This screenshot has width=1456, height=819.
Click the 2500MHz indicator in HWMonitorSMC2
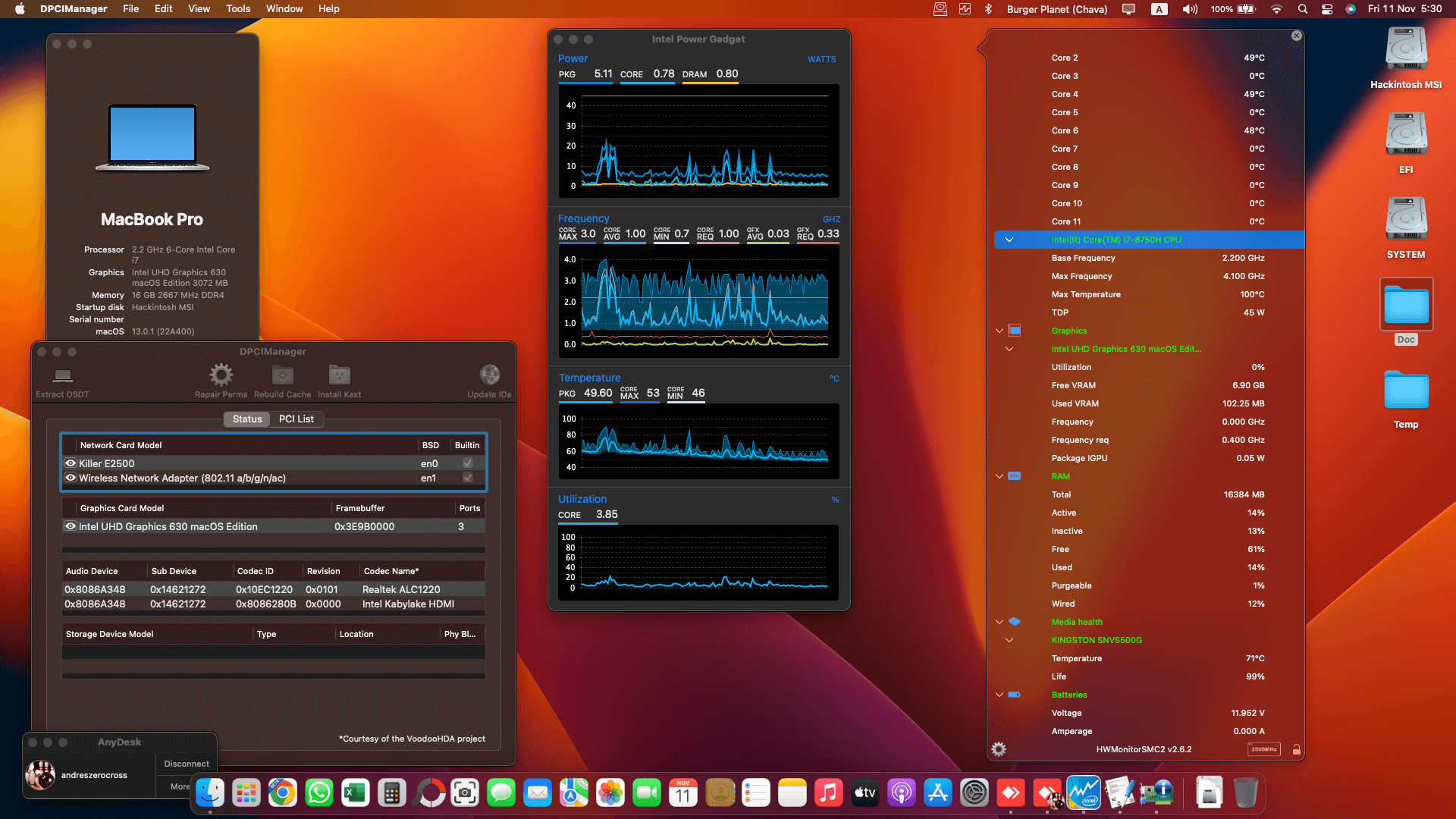[1263, 749]
